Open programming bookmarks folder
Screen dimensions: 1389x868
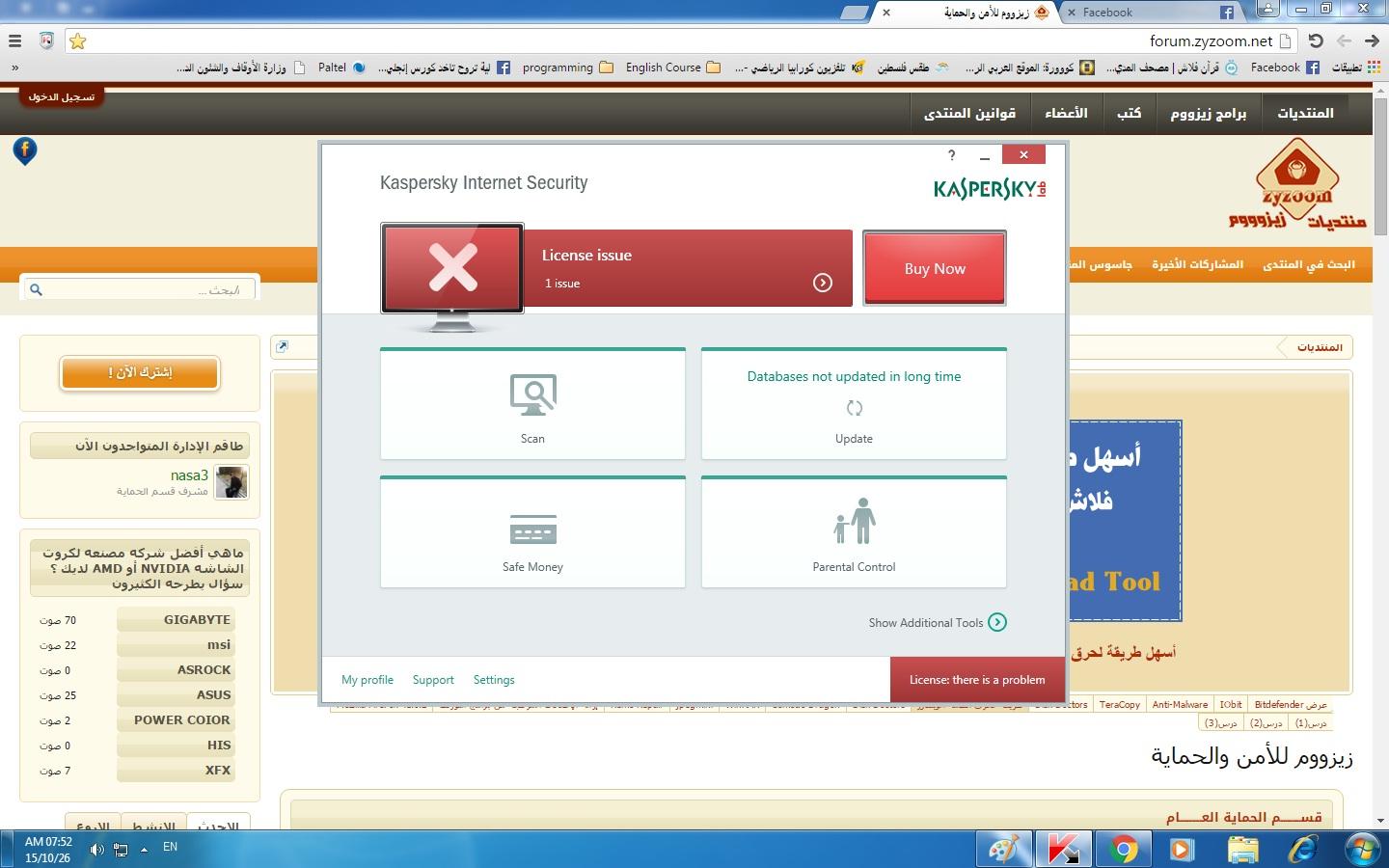pos(567,68)
